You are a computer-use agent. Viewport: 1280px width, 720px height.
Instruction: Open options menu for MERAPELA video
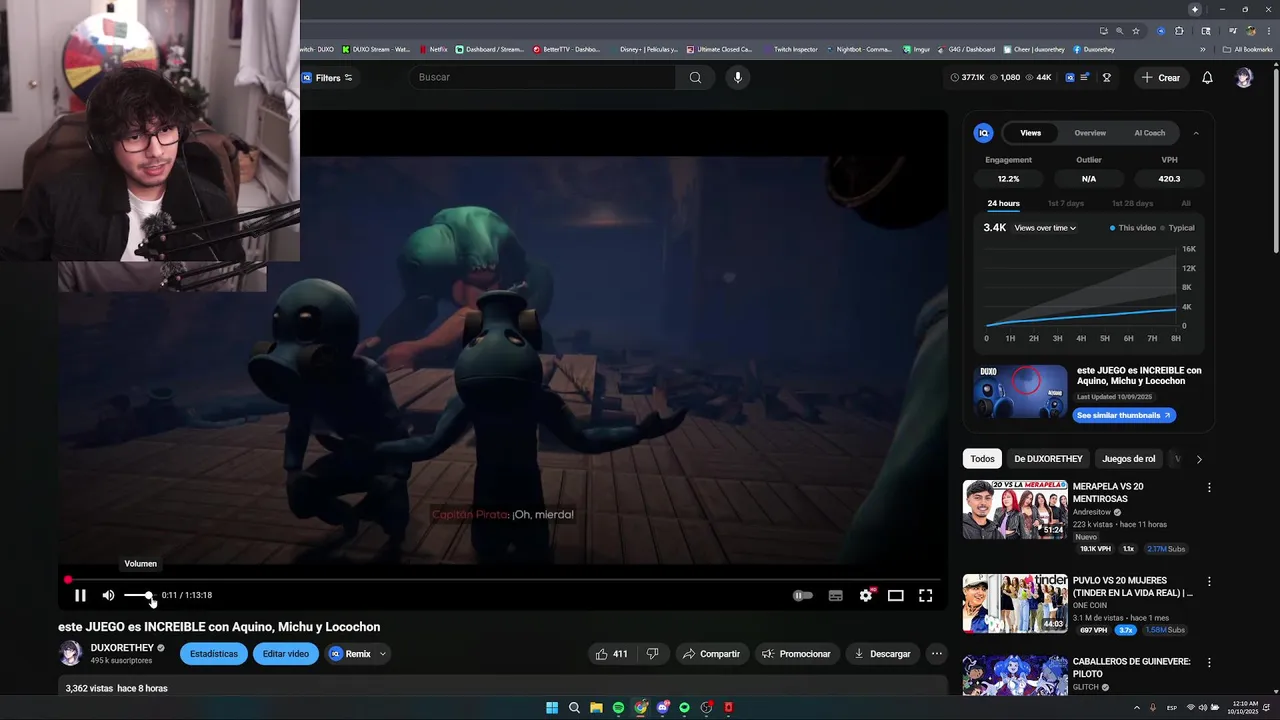click(1209, 488)
